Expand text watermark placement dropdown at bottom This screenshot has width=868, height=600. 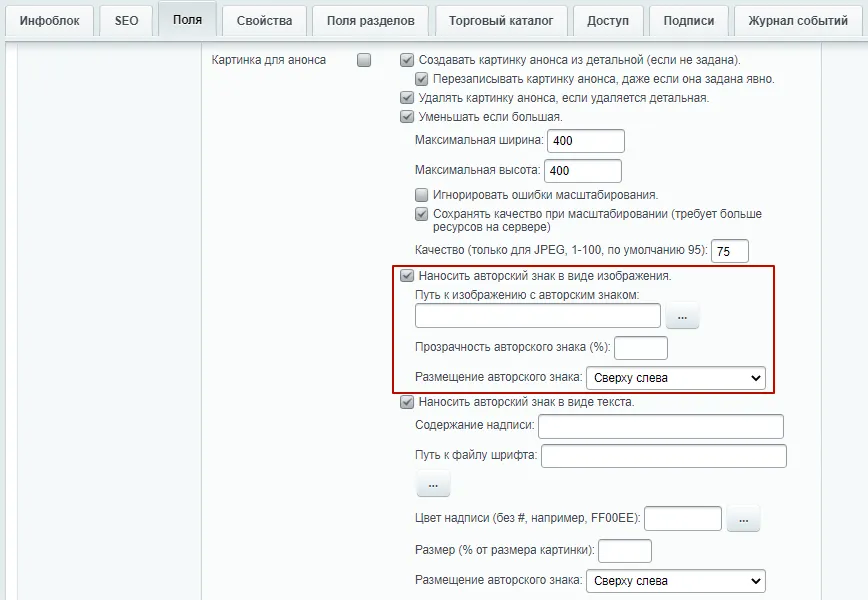[676, 581]
